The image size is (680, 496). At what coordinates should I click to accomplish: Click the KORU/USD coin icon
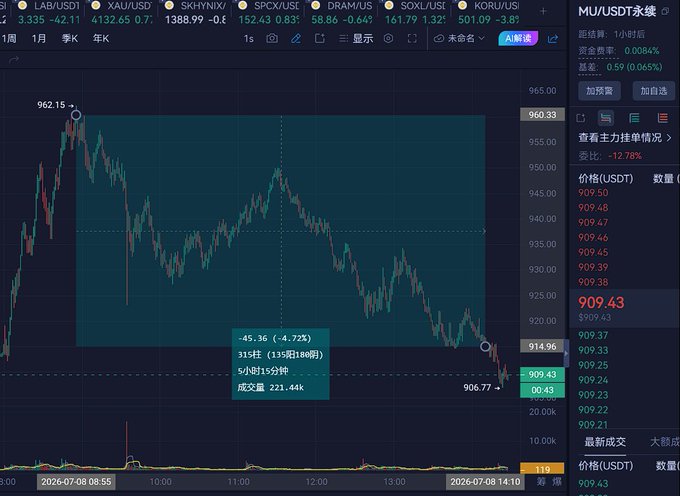tap(463, 6)
